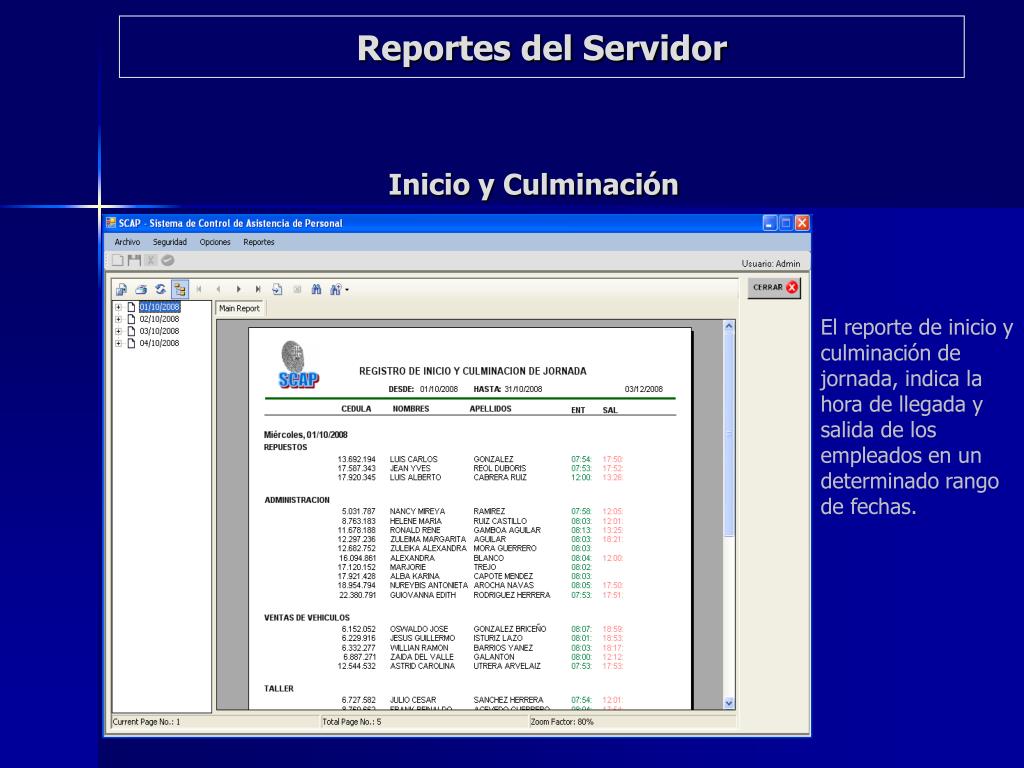The height and width of the screenshot is (768, 1024).
Task: Click the grayed close current view icon
Action: point(297,289)
